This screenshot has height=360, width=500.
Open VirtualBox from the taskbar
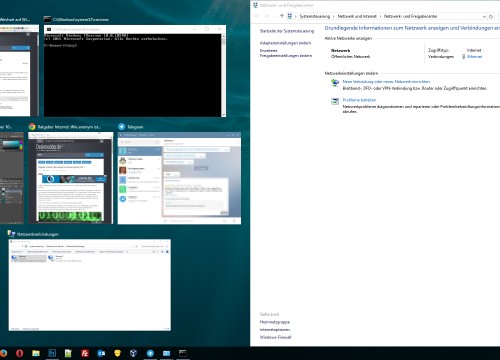tap(134, 353)
